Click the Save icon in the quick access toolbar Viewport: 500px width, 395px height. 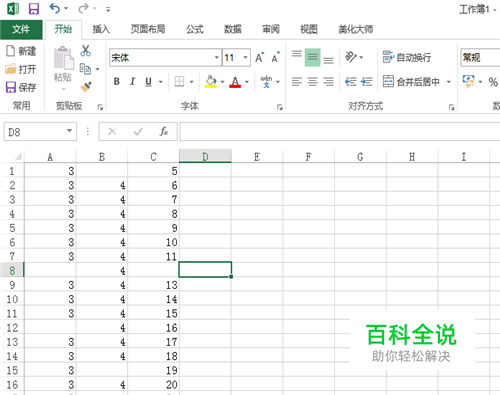34,9
